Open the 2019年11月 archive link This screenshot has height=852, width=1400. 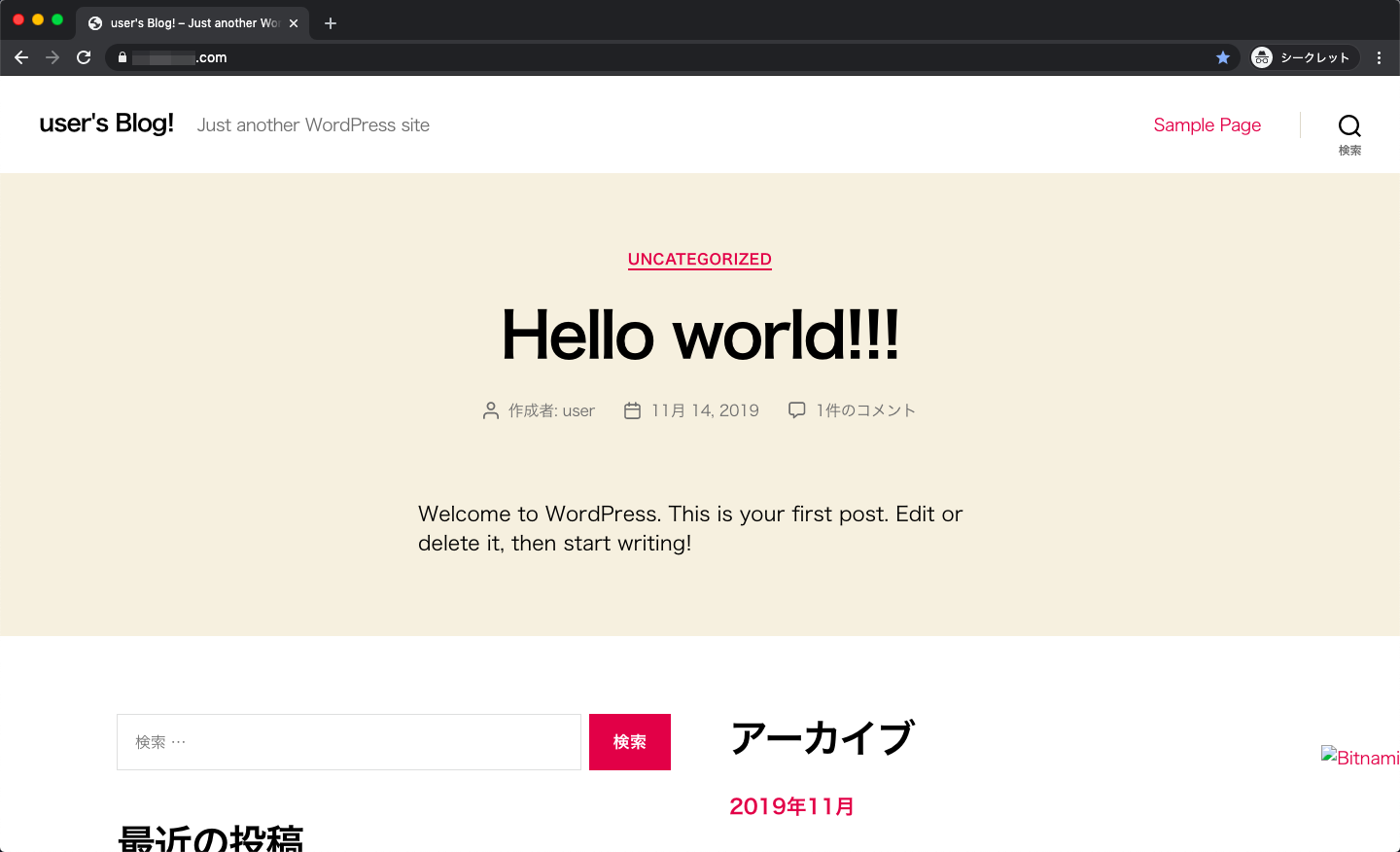pyautogui.click(x=791, y=806)
